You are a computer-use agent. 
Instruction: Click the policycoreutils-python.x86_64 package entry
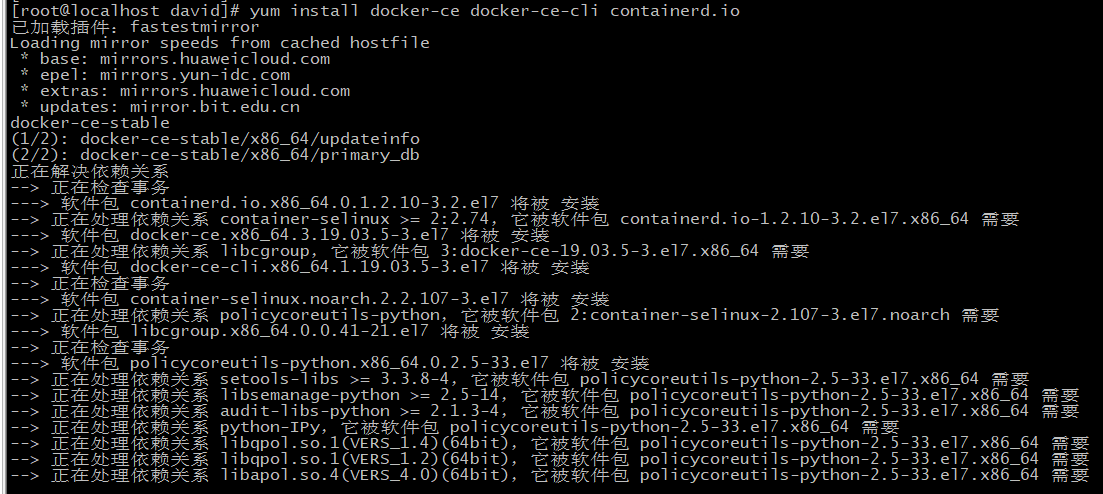click(x=339, y=364)
